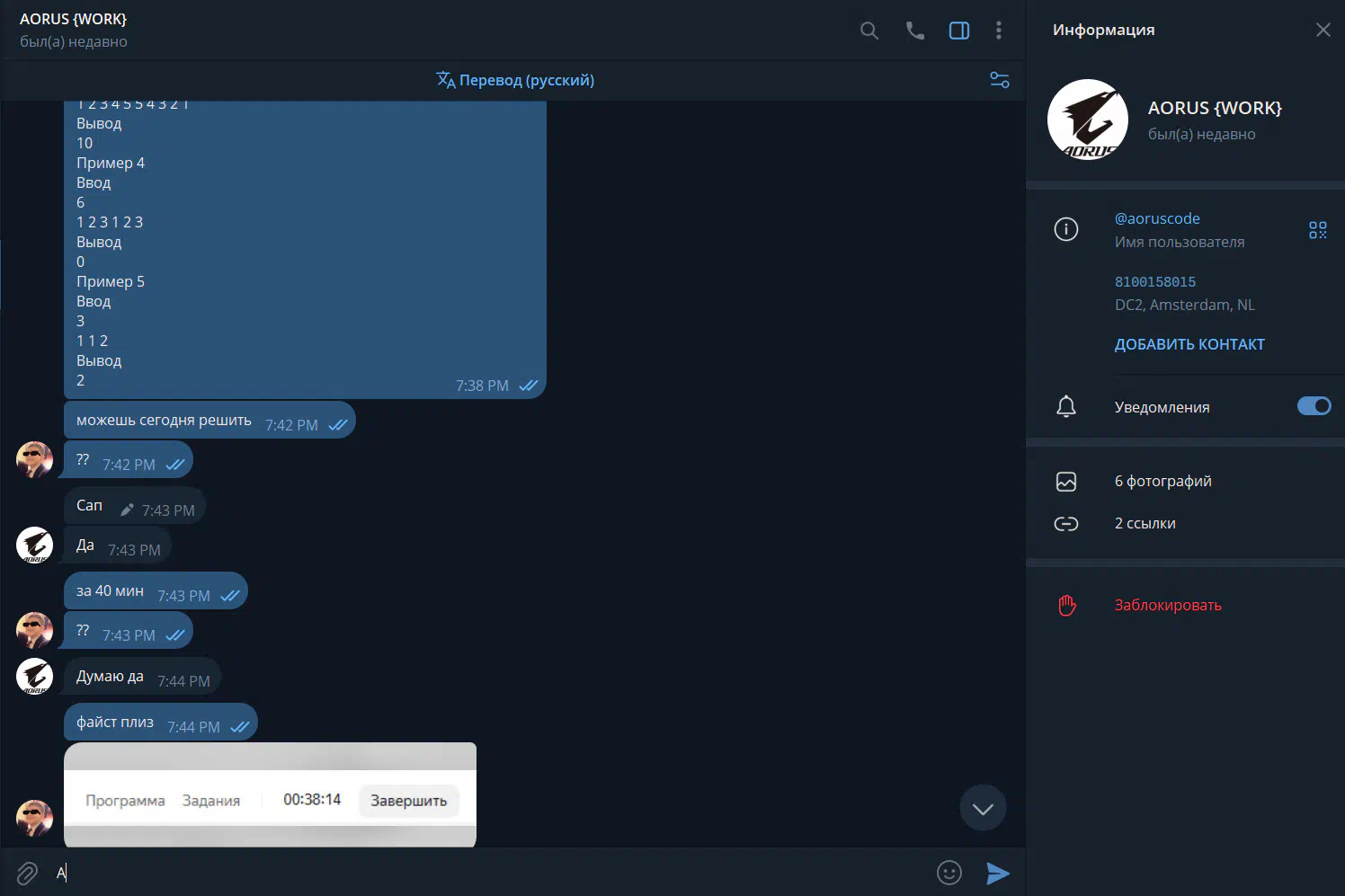Click the Перевод (русский) translate bar
Viewport: 1345px width, 896px height.
514,80
